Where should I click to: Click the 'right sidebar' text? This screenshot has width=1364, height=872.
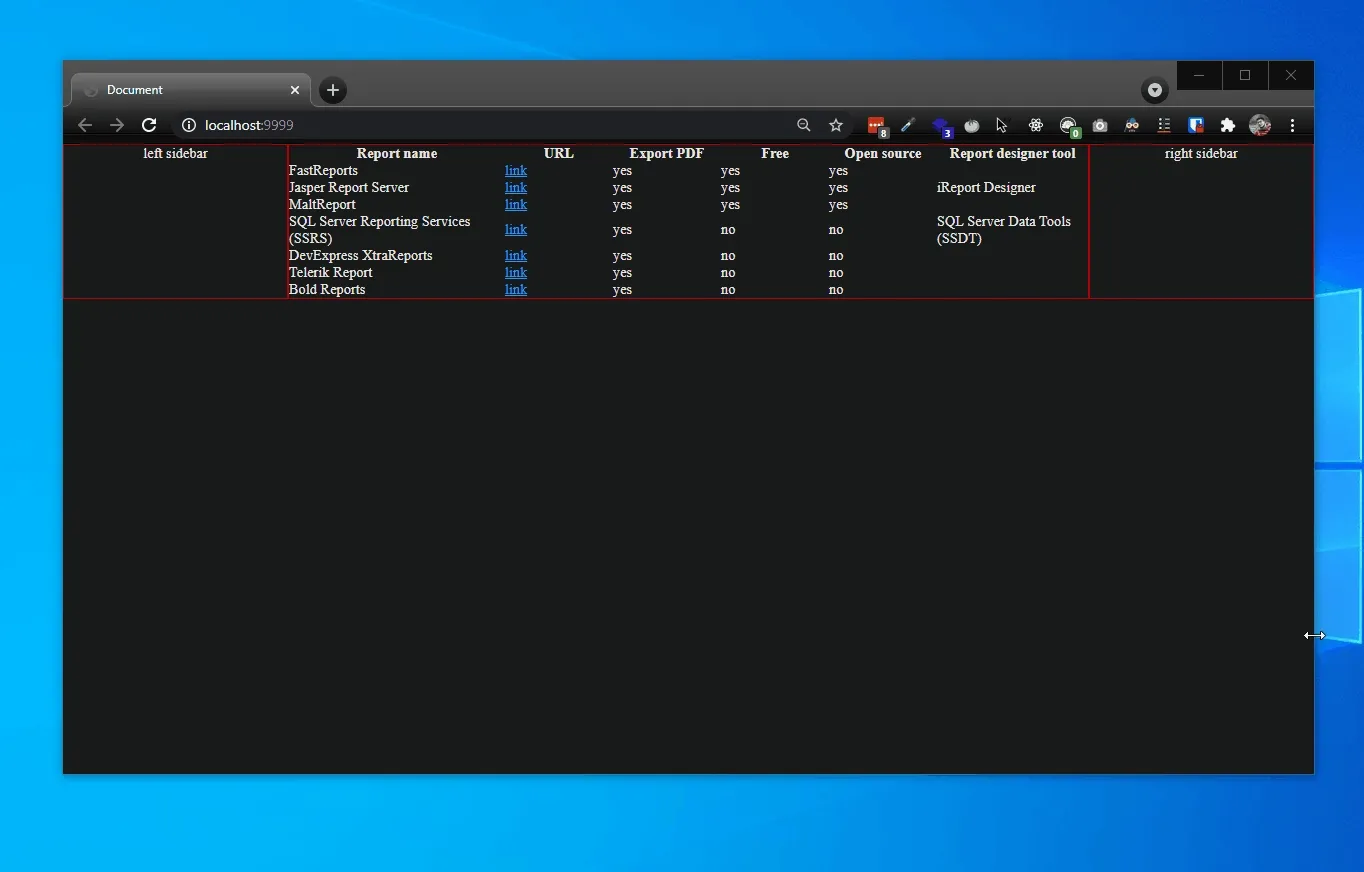pos(1201,154)
